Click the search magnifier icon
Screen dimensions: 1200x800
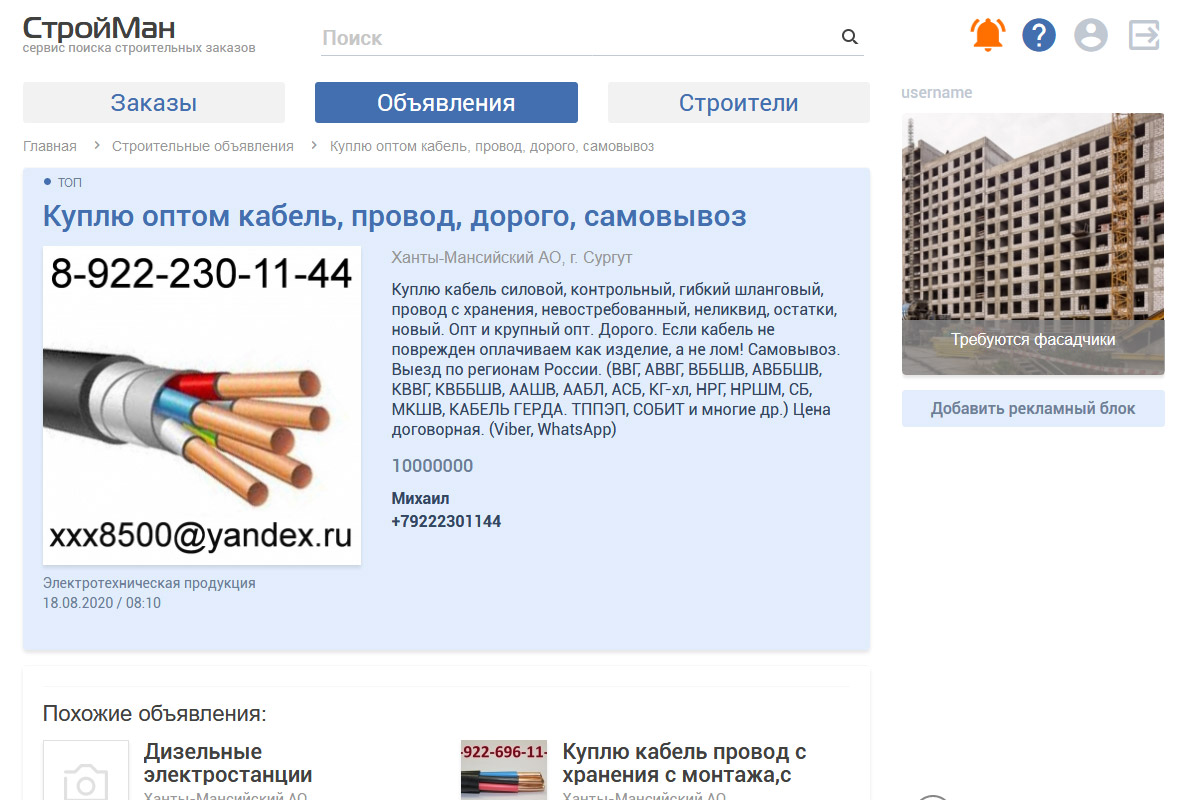(849, 38)
